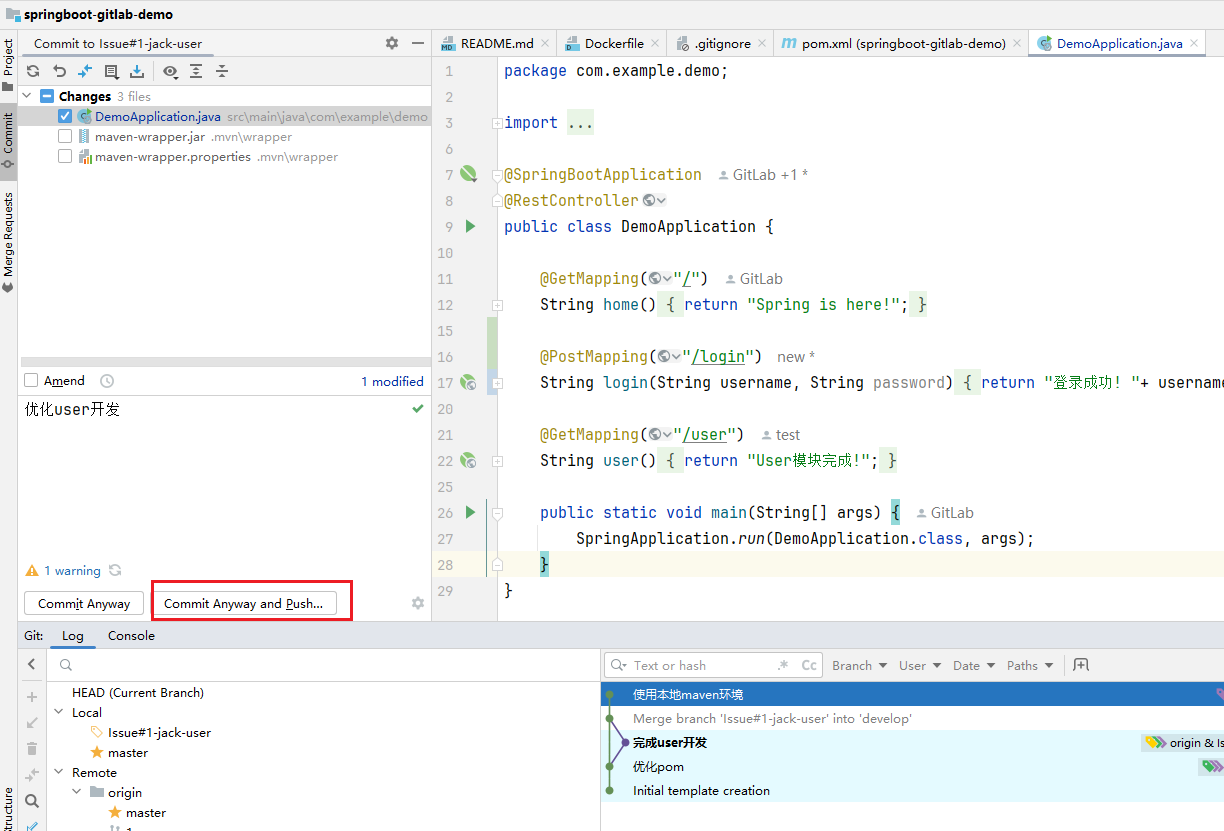Click the magnifier search icon in Git log sidebar
The height and width of the screenshot is (831, 1224).
click(32, 801)
